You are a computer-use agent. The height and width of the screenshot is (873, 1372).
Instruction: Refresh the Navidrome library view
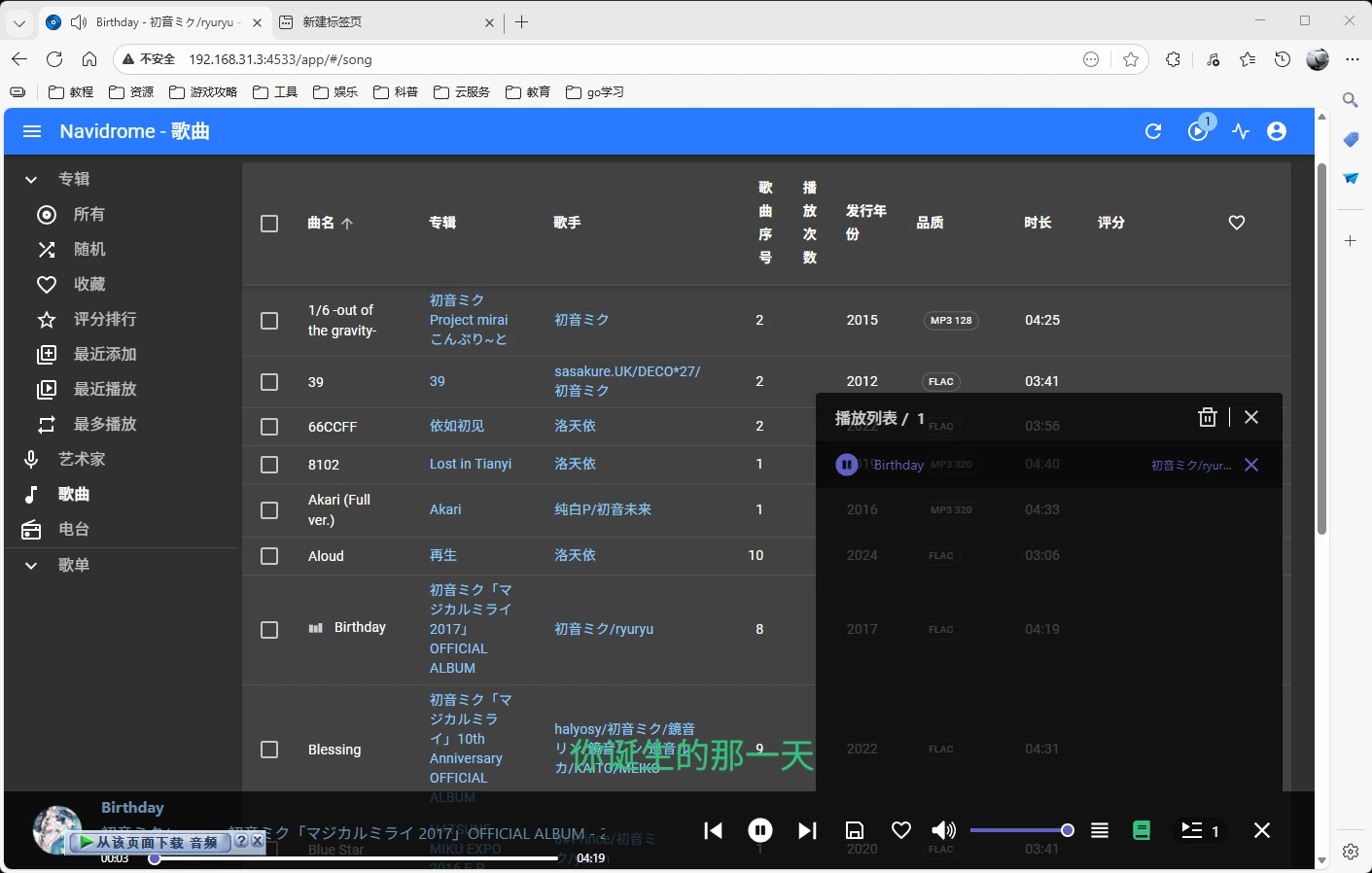click(x=1153, y=131)
